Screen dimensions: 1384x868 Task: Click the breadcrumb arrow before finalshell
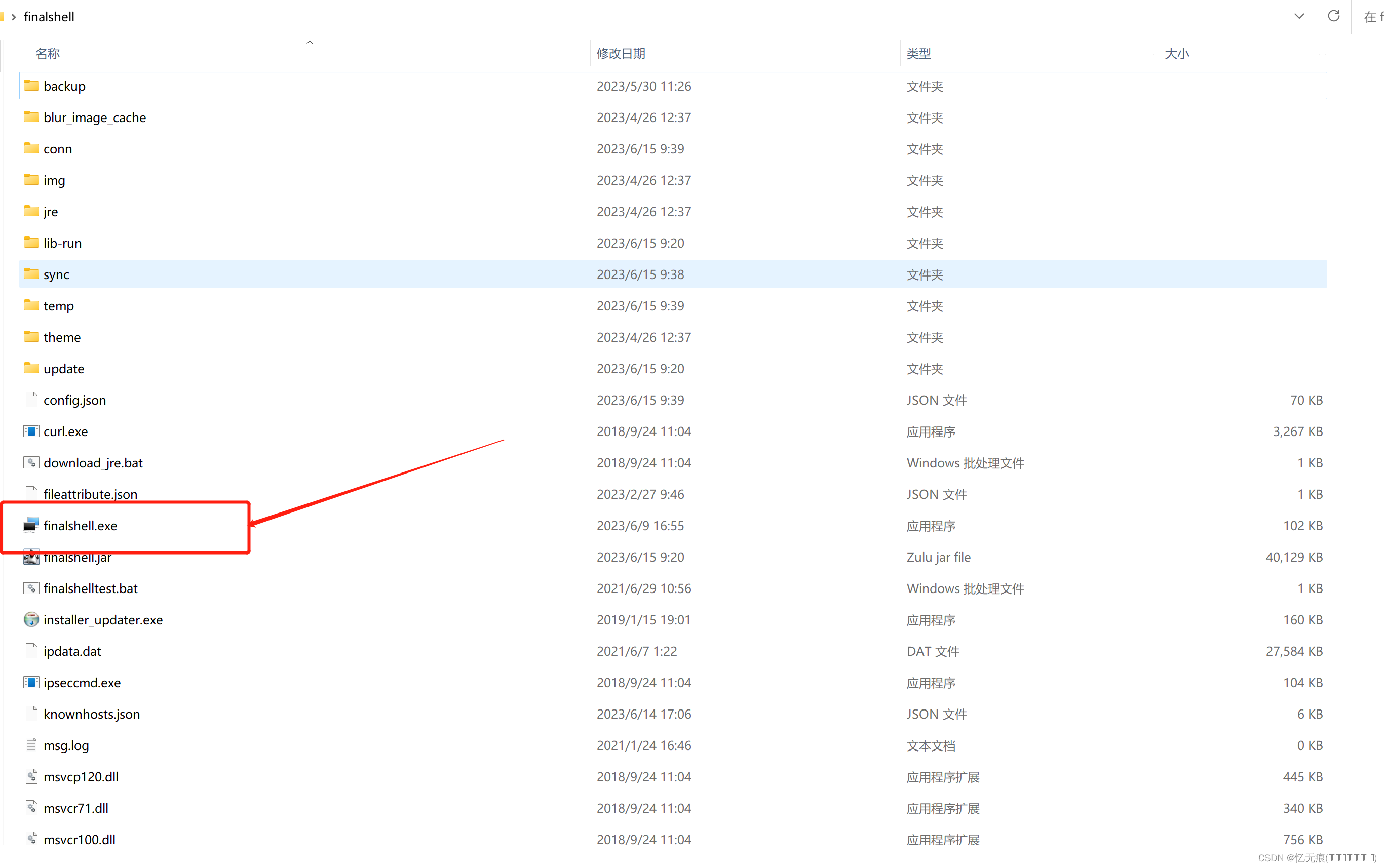click(14, 17)
